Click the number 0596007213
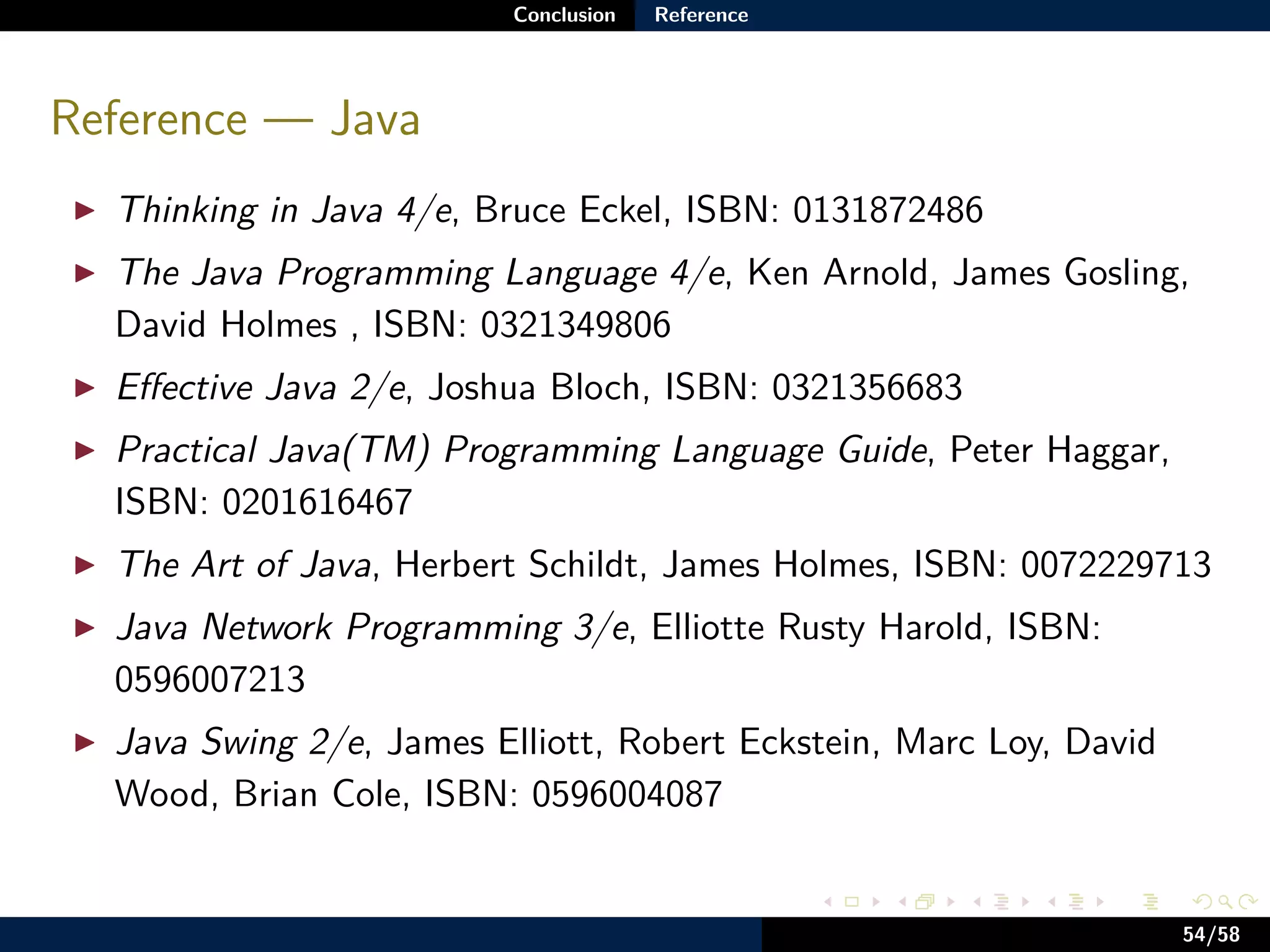Image resolution: width=1270 pixels, height=952 pixels. (210, 679)
